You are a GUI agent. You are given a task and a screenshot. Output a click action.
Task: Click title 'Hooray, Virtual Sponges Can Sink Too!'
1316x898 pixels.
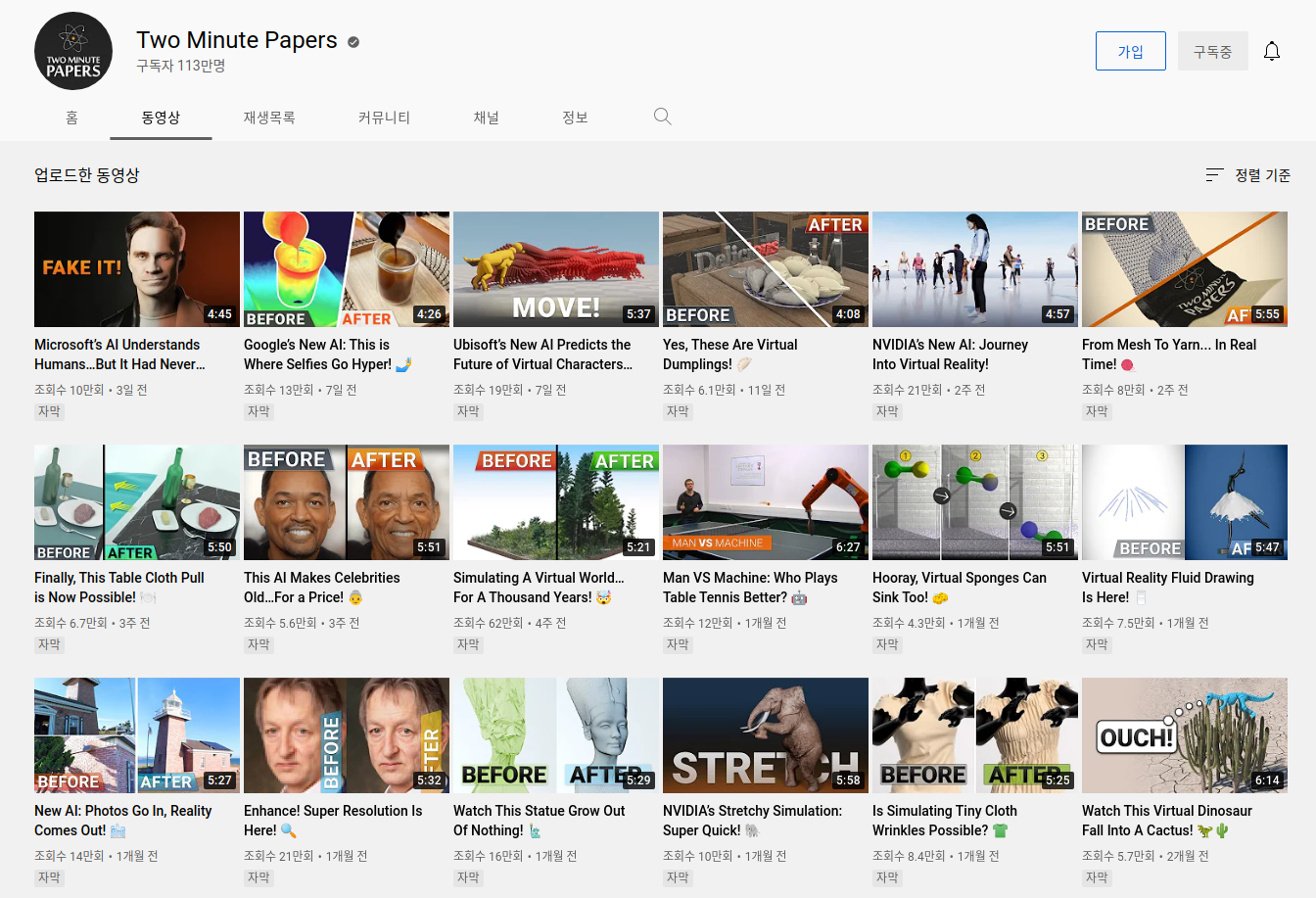pyautogui.click(x=960, y=588)
